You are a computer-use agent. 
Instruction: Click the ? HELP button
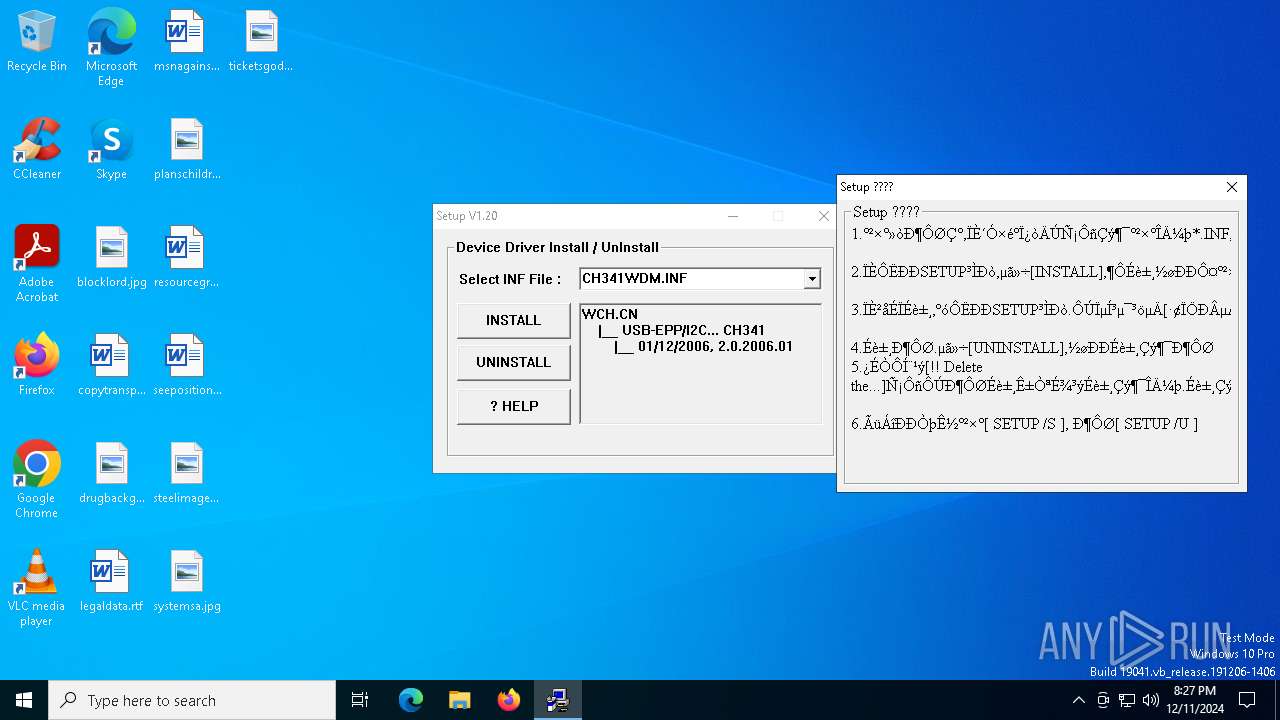[x=514, y=406]
